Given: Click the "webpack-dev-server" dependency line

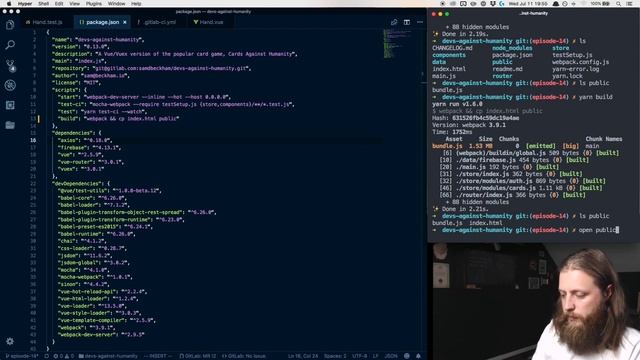Looking at the screenshot, I should (x=101, y=335).
